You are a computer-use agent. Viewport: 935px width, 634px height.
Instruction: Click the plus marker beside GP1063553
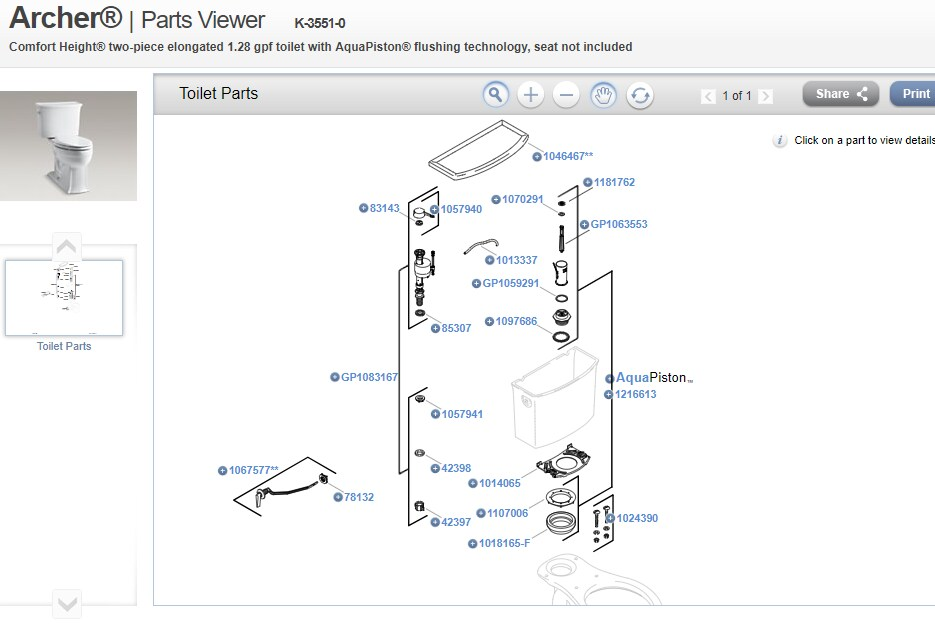tap(584, 224)
